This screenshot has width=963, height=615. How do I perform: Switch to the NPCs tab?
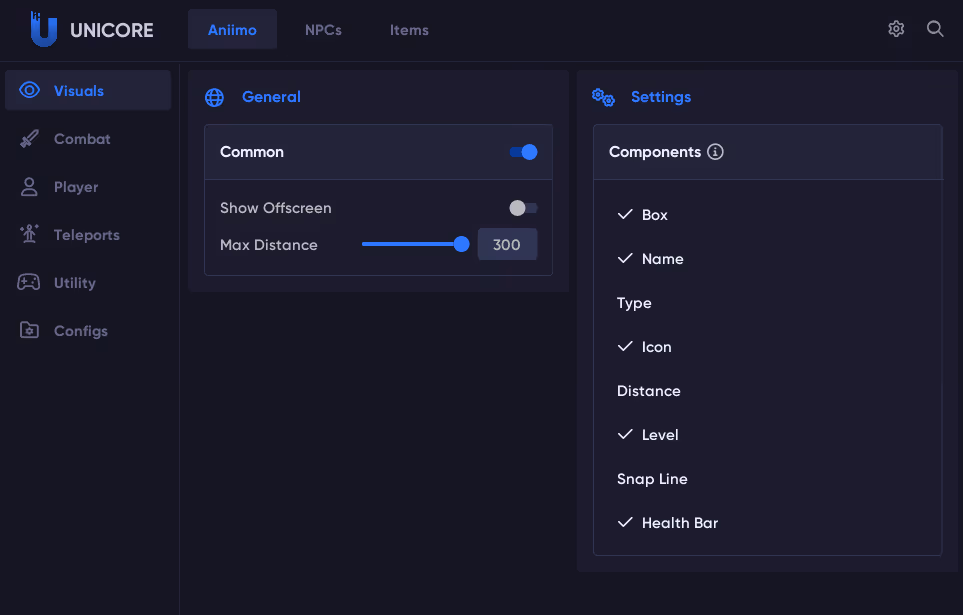tap(323, 29)
